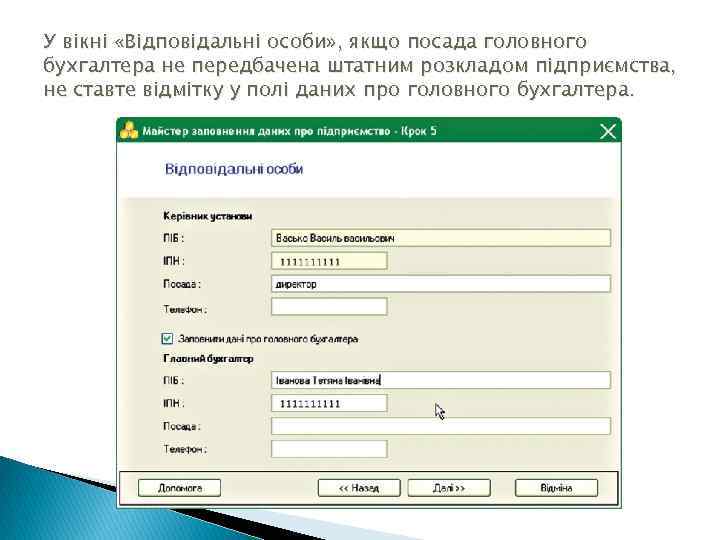Click the wizard app icon in title bar
The width and height of the screenshot is (720, 540).
(x=129, y=131)
